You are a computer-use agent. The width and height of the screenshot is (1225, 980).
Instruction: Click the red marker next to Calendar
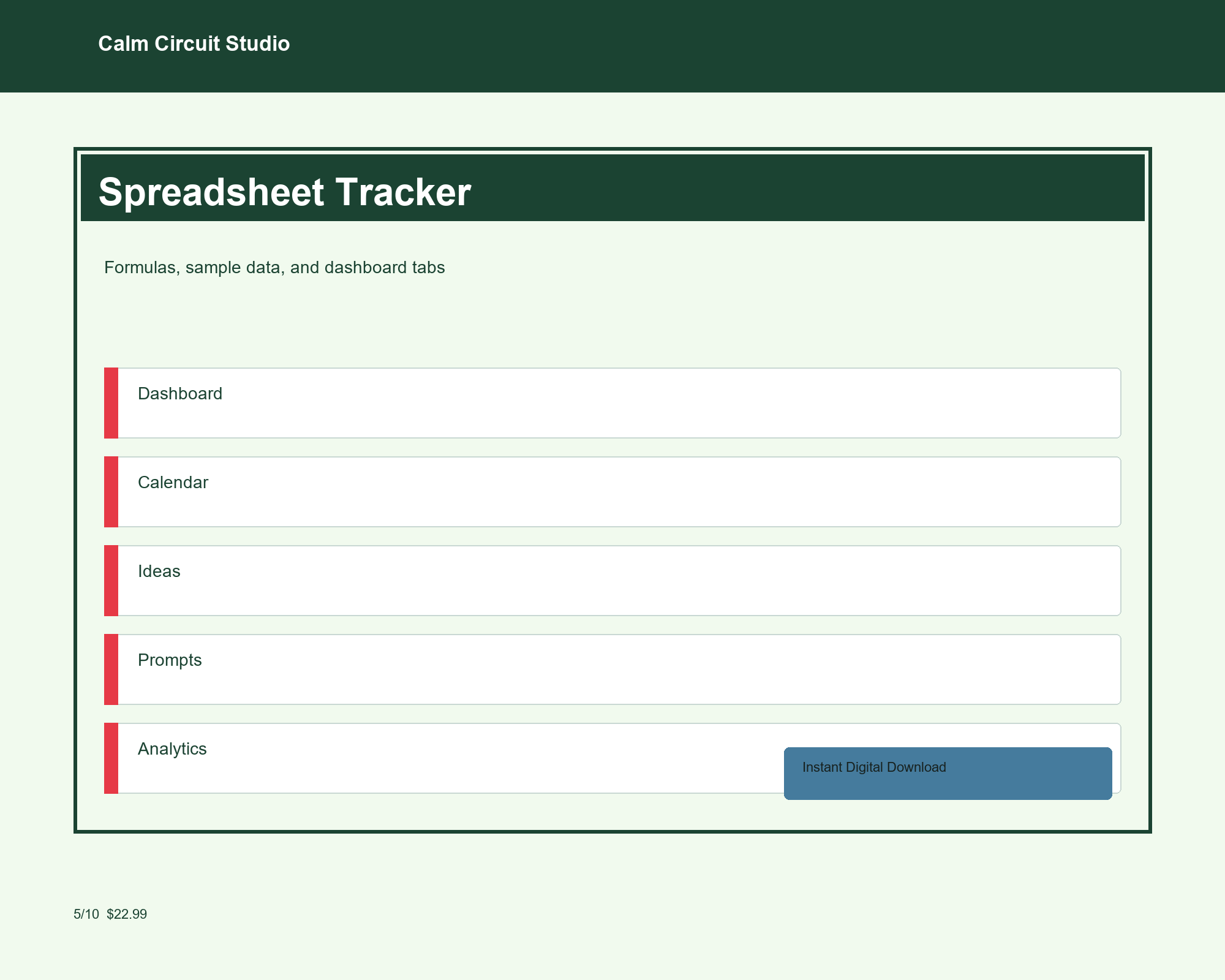111,491
